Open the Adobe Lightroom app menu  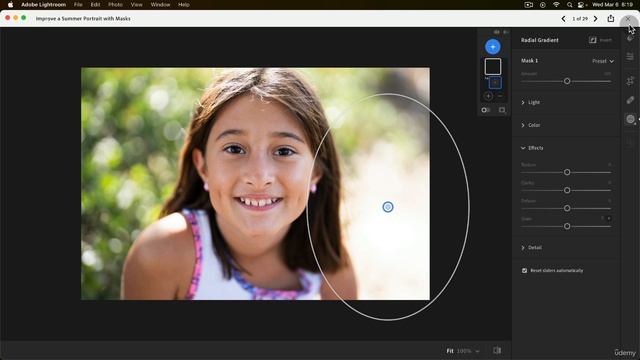(x=44, y=4)
